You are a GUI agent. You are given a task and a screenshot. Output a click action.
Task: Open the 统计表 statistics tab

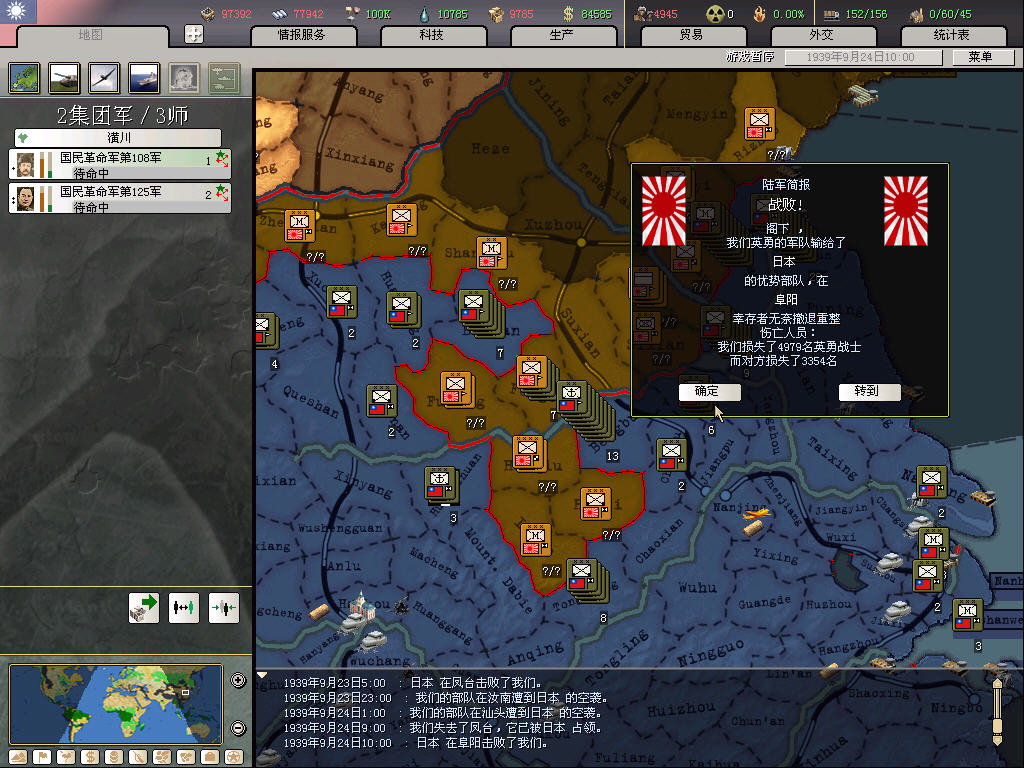coord(952,35)
